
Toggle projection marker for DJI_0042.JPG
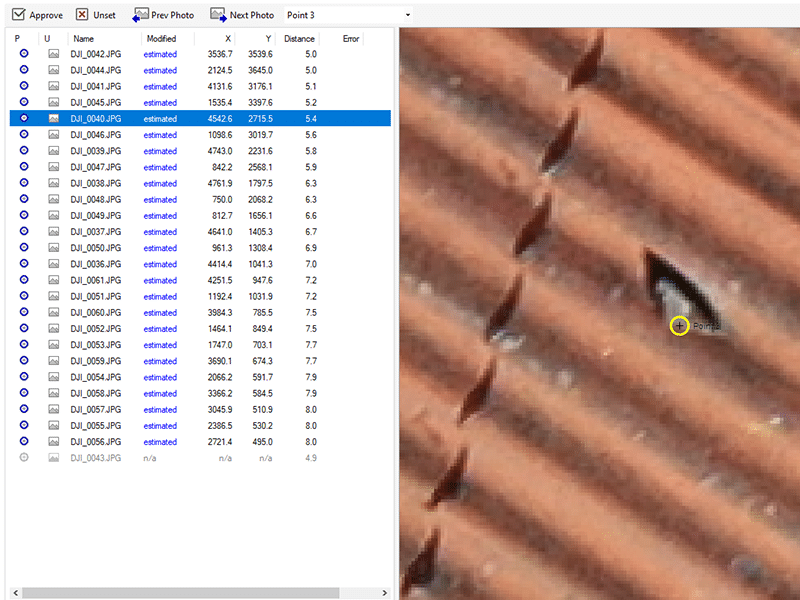tap(24, 54)
